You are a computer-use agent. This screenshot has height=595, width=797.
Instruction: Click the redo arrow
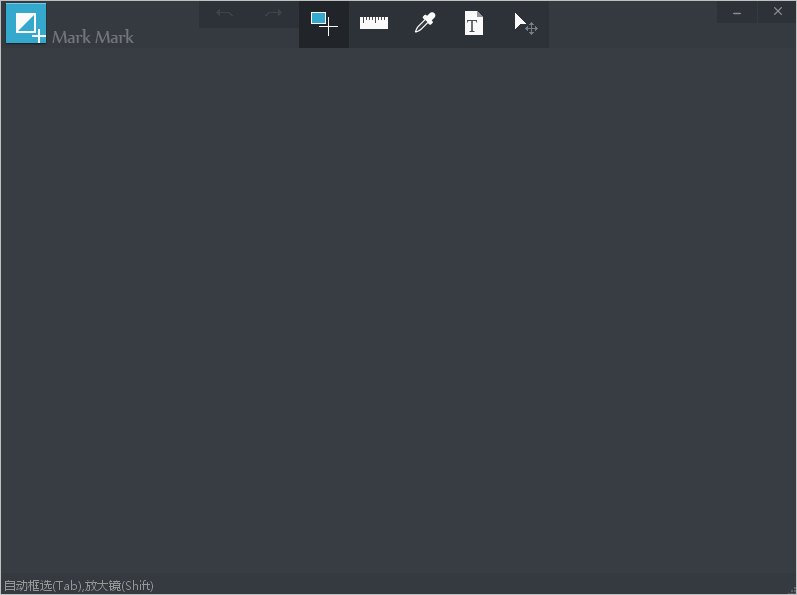(273, 14)
